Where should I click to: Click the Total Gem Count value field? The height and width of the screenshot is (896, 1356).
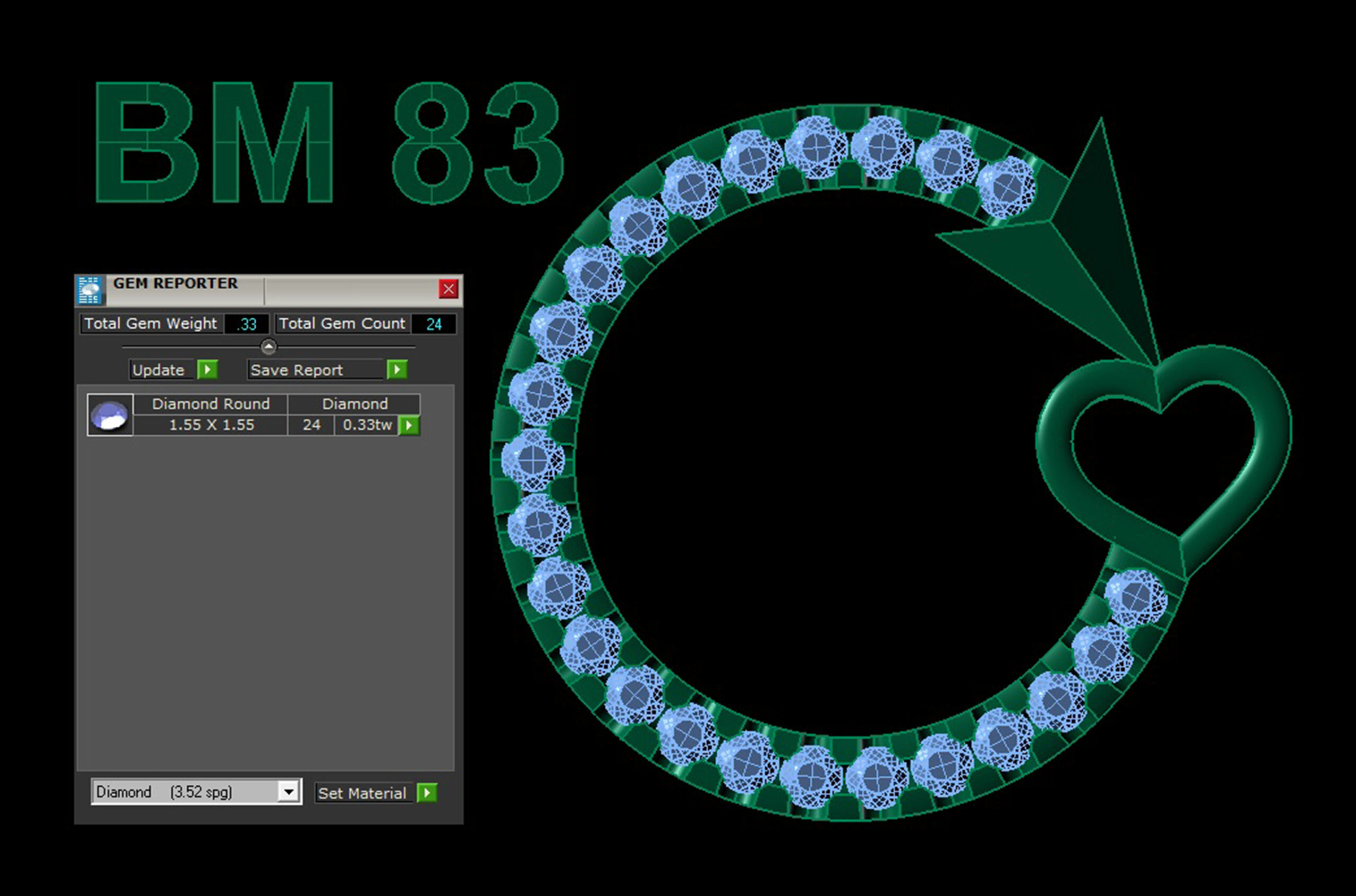coord(434,324)
